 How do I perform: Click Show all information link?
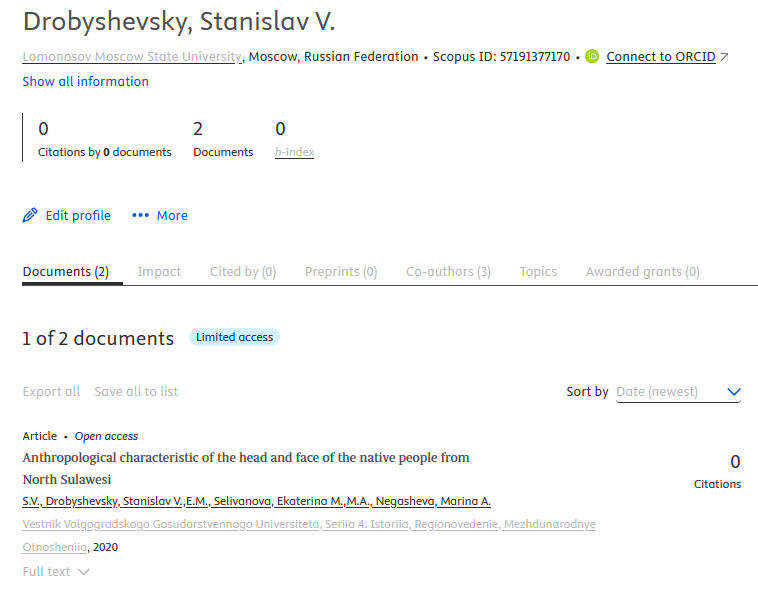click(86, 82)
